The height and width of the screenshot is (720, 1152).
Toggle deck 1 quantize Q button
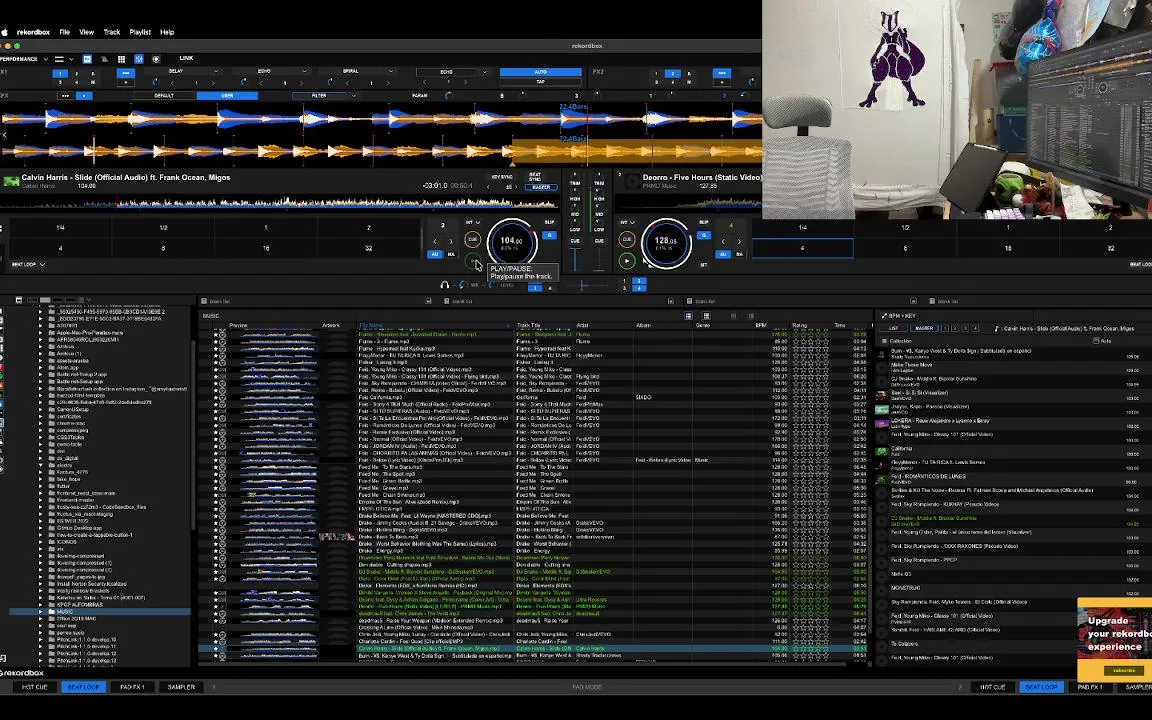[x=549, y=235]
